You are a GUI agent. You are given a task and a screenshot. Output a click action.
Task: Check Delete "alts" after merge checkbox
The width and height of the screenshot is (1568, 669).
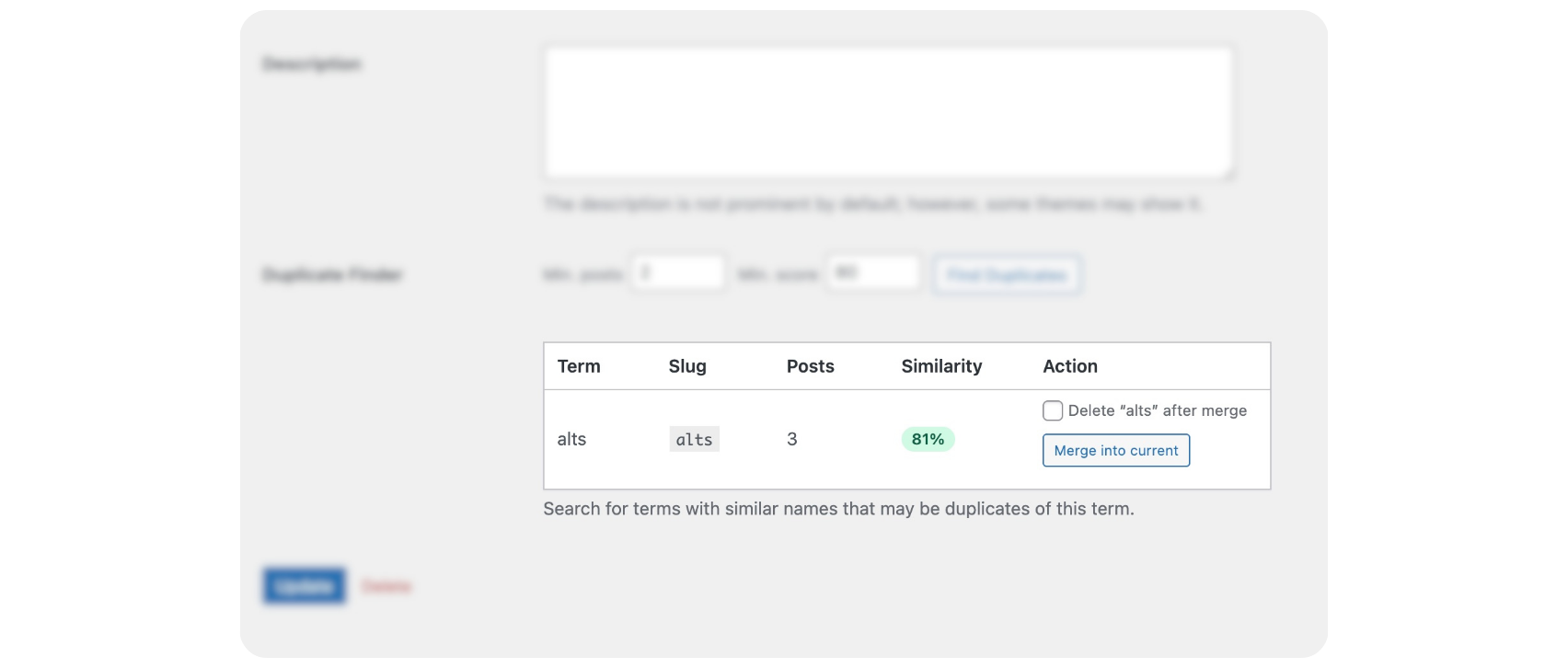(1053, 410)
